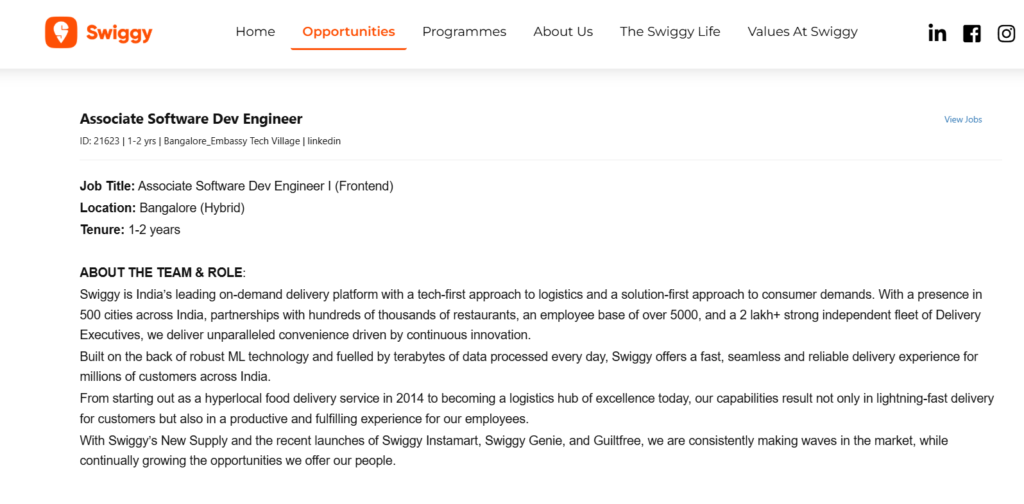
Task: Select the Opportunities nav tab
Action: coord(349,31)
